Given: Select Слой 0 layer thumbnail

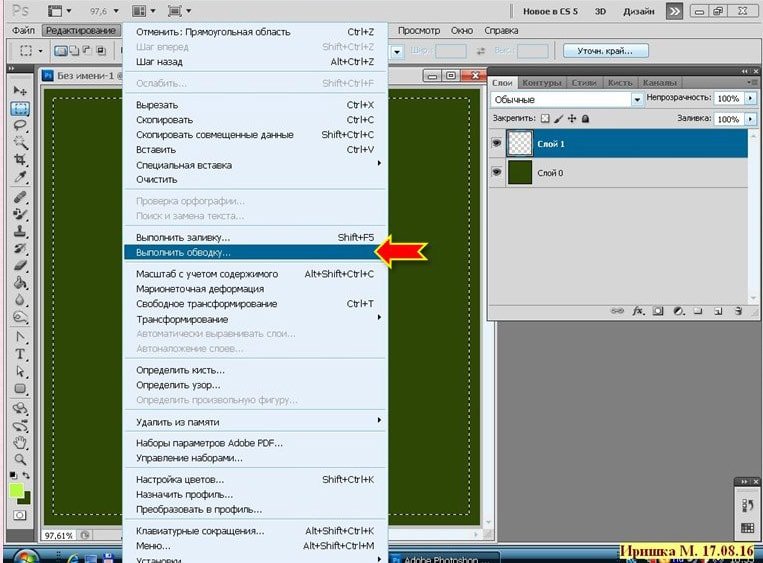Looking at the screenshot, I should point(520,173).
